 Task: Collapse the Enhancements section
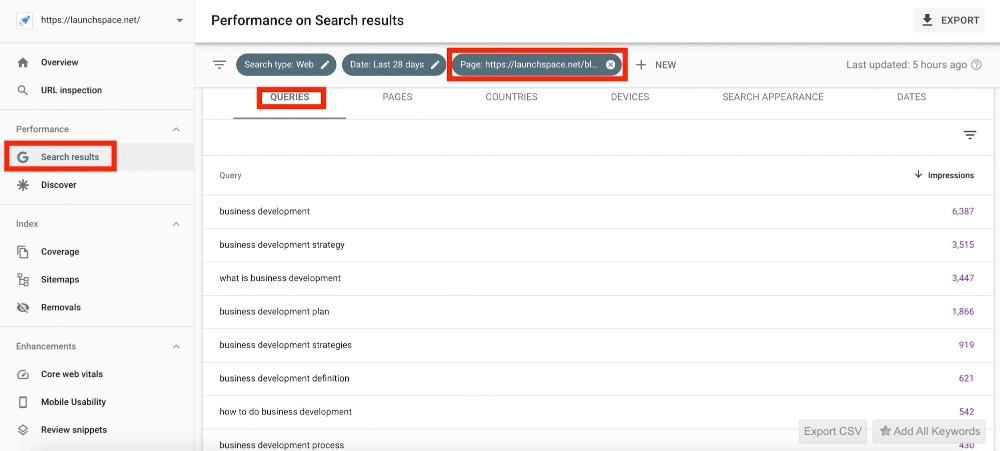[177, 346]
